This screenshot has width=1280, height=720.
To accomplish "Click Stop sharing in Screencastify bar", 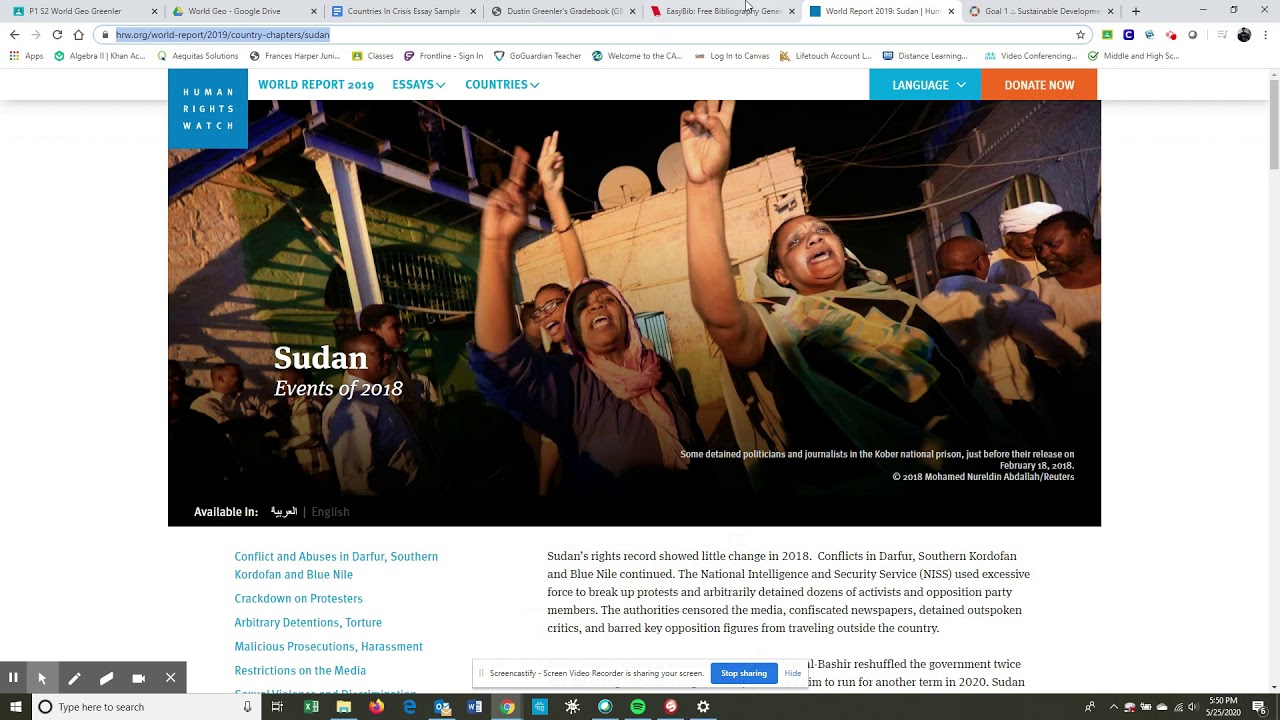I will 744,673.
